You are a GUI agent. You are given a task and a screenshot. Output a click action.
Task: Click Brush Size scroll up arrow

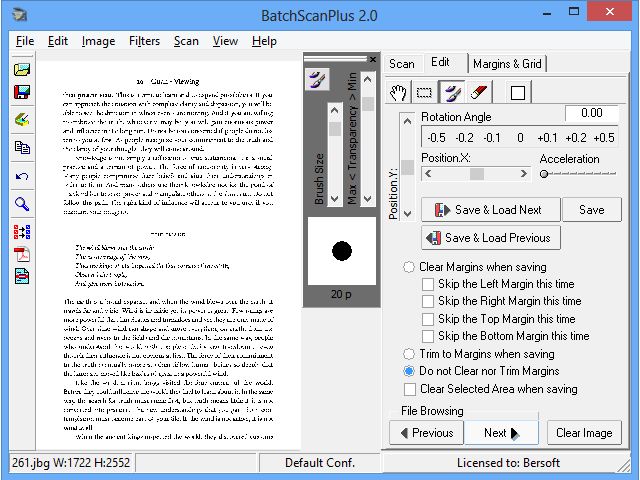pyautogui.click(x=335, y=111)
